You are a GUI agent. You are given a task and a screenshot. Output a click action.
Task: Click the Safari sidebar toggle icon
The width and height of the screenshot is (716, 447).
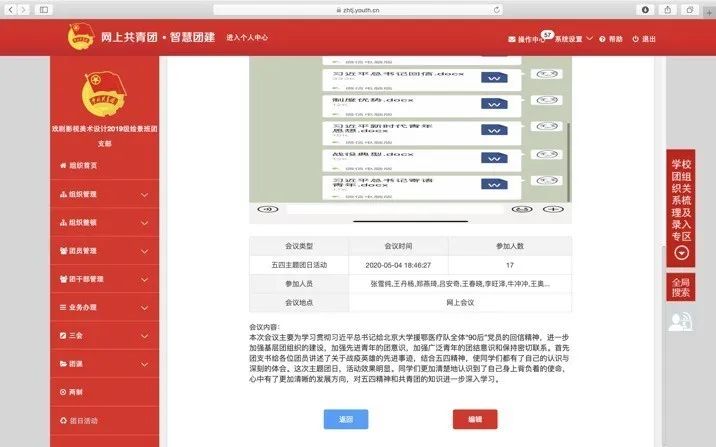coord(44,9)
